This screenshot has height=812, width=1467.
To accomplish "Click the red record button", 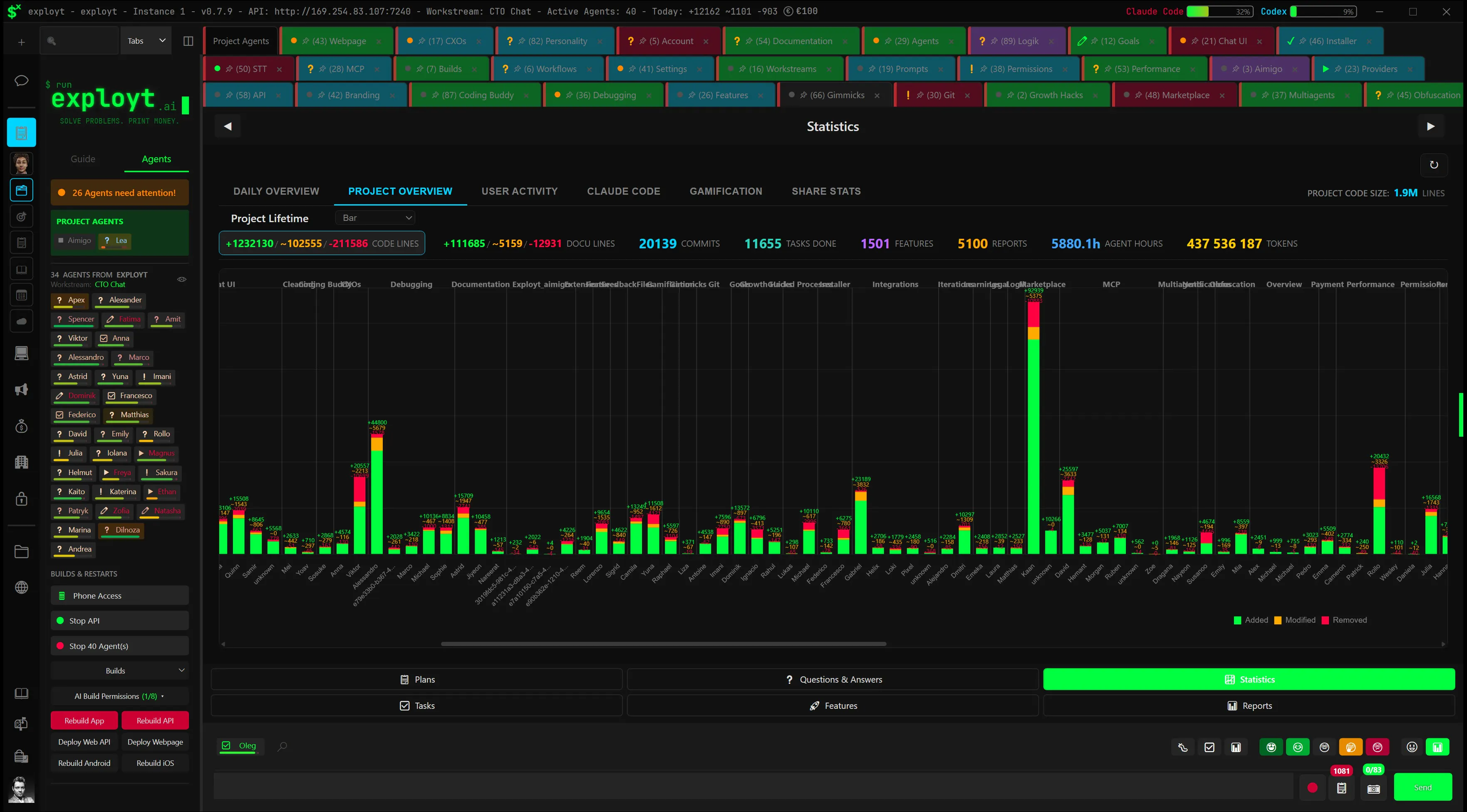I will [x=1312, y=787].
